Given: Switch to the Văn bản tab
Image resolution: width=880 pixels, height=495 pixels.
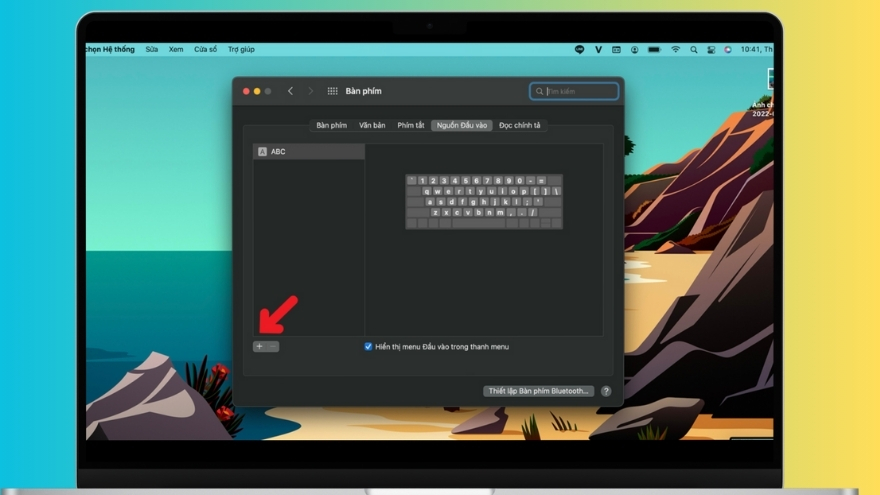Looking at the screenshot, I should [372, 125].
